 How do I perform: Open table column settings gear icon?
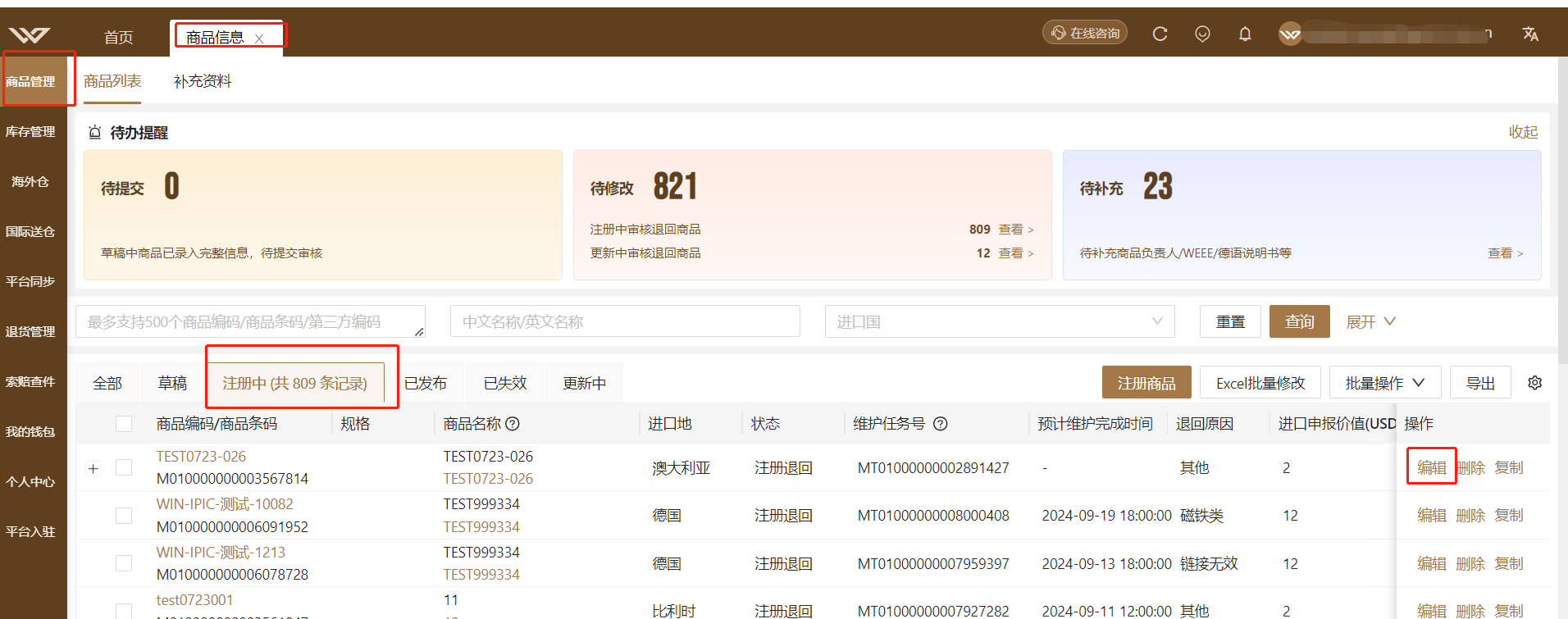(1535, 383)
